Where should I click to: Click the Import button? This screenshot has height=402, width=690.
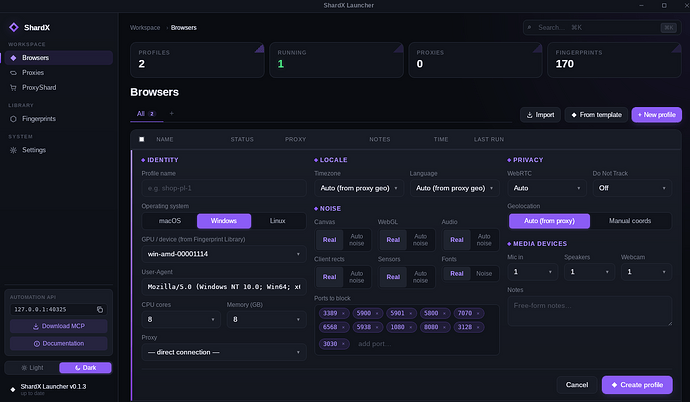[540, 115]
